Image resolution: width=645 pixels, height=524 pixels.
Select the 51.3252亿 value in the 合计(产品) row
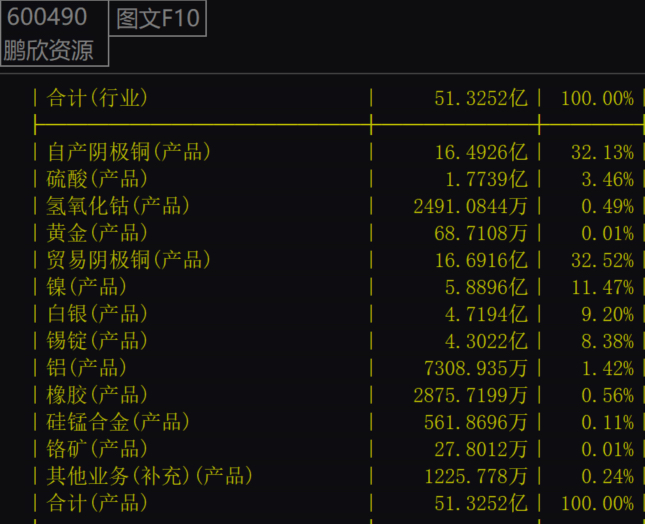[x=480, y=504]
